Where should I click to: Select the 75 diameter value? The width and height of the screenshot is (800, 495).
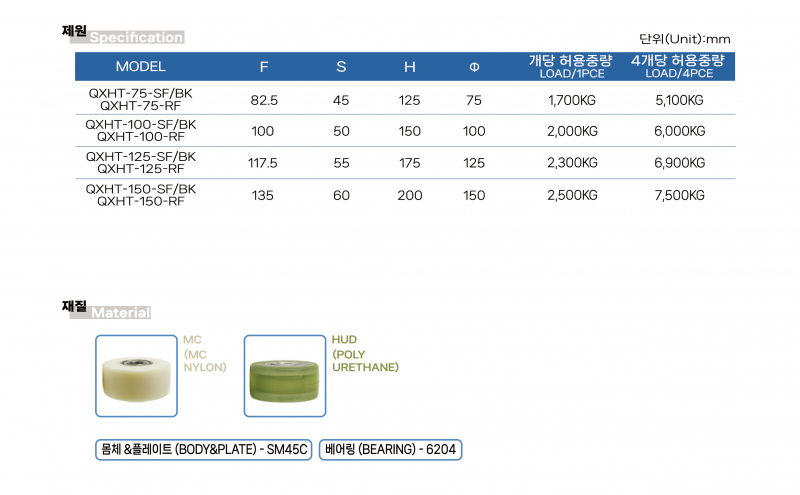click(x=474, y=100)
